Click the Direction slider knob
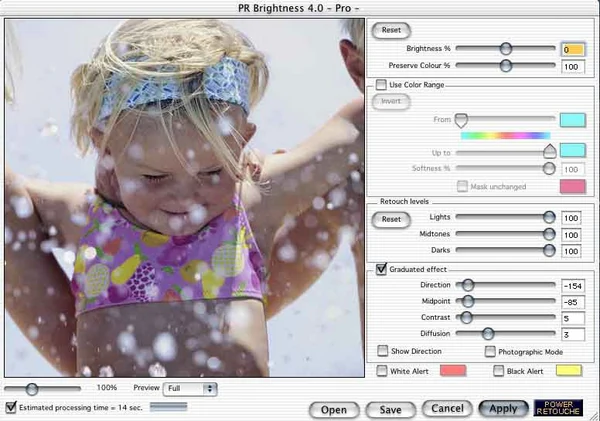 pyautogui.click(x=468, y=285)
